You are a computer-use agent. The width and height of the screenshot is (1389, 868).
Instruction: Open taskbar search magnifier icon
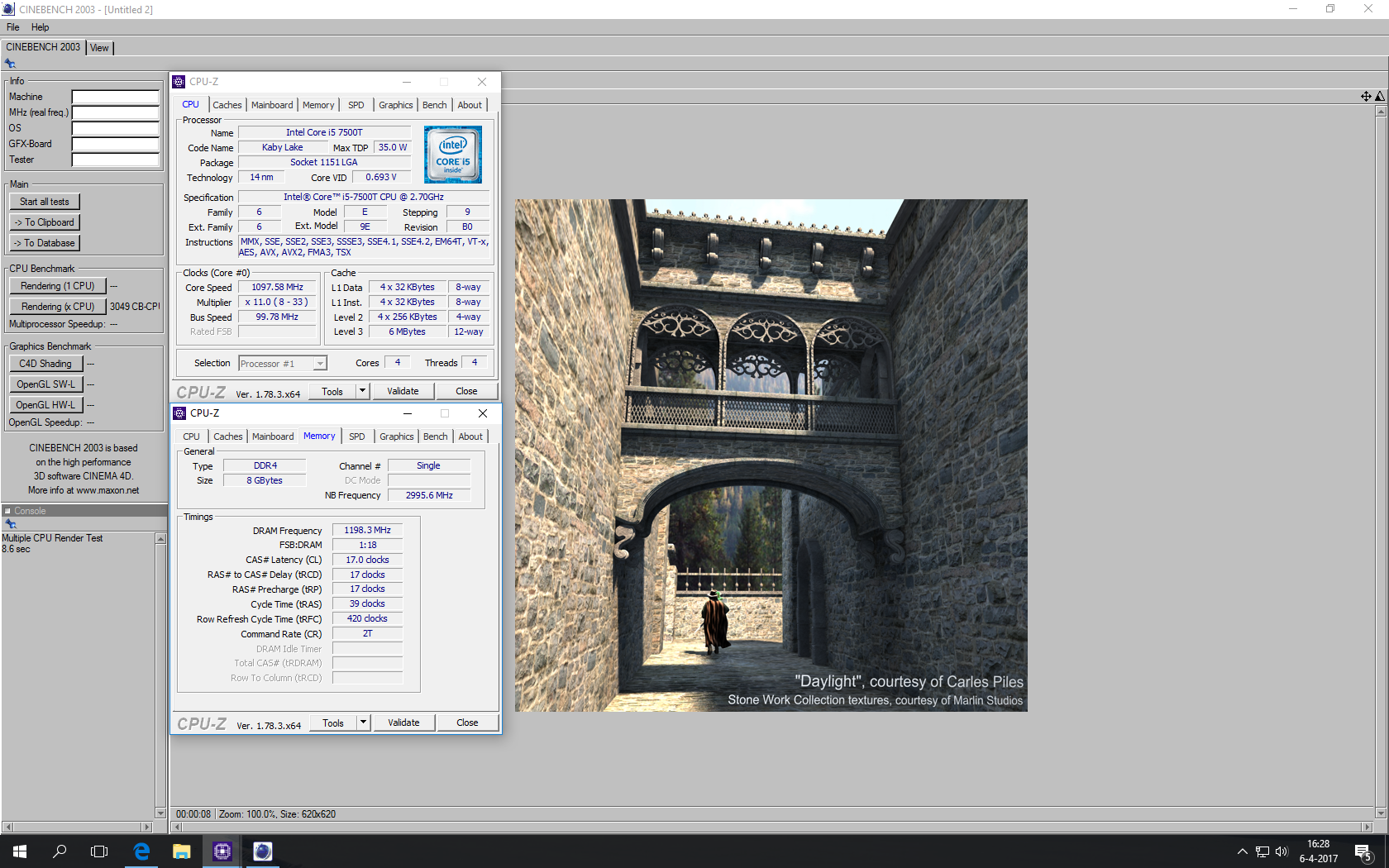(x=60, y=851)
